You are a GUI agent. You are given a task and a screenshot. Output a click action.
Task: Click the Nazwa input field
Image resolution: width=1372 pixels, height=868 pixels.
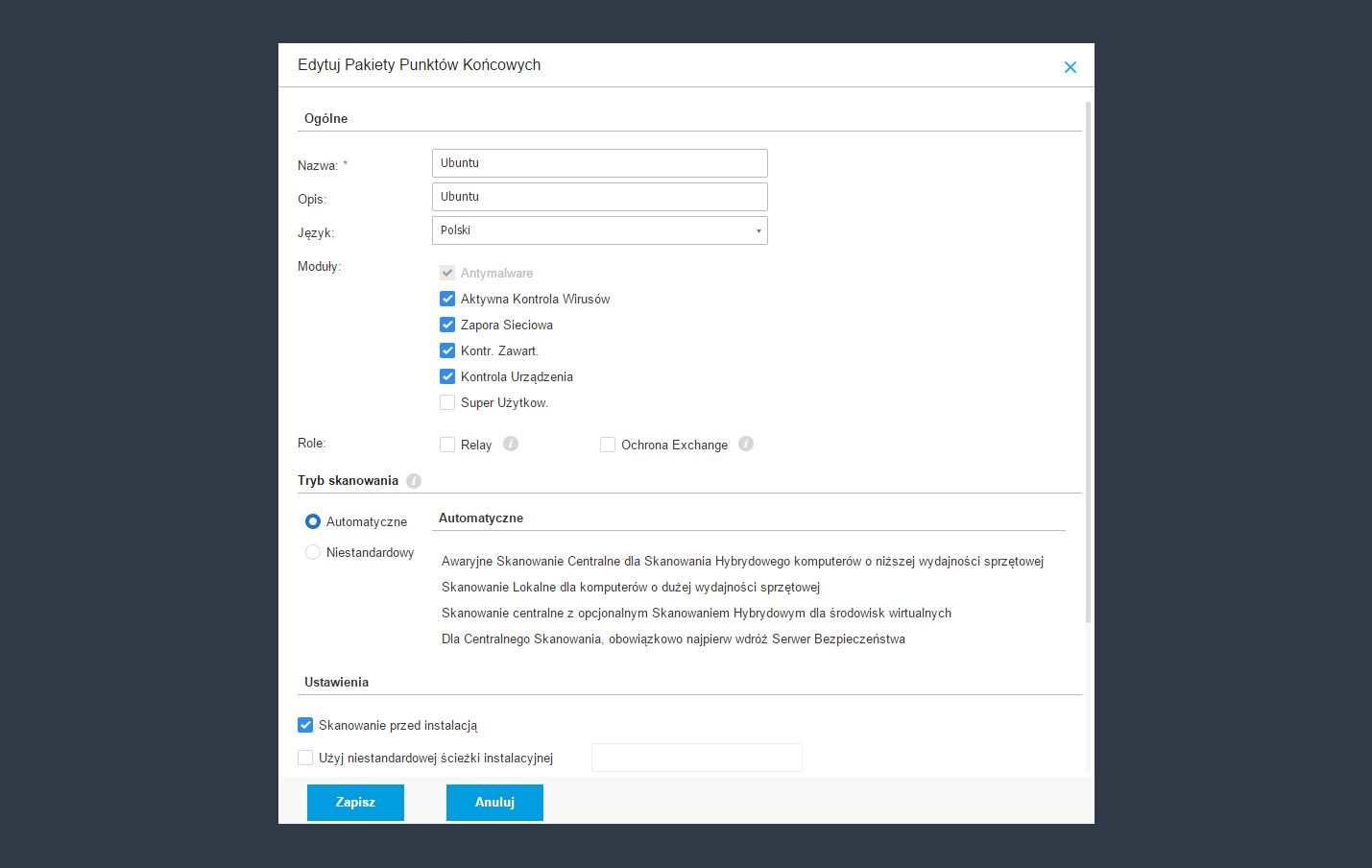point(599,163)
